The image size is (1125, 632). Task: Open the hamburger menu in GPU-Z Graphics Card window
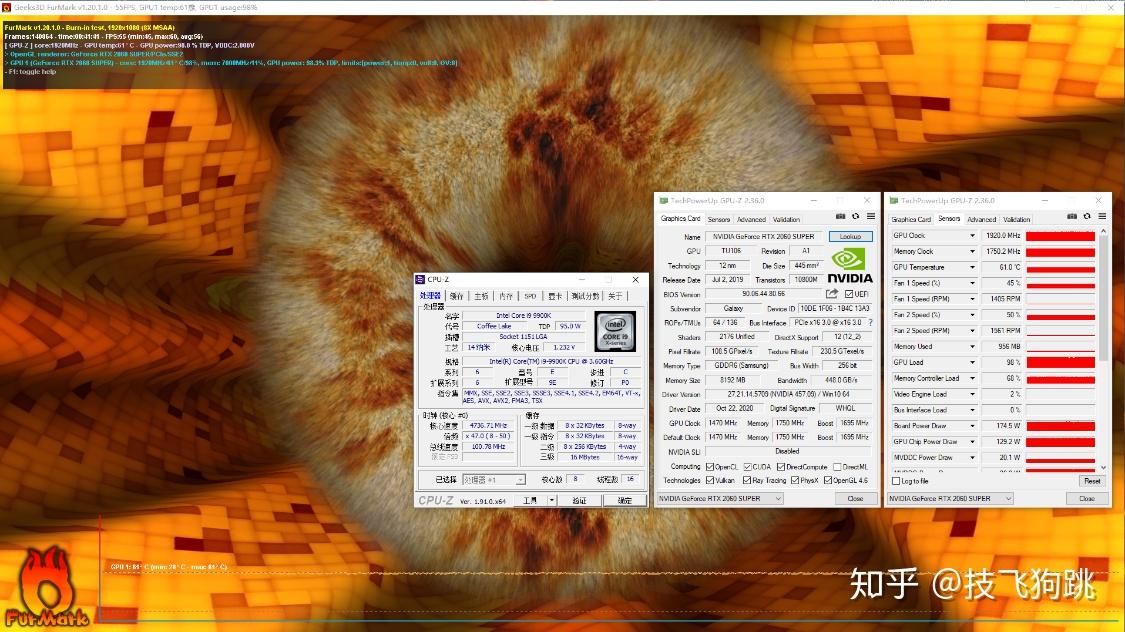[870, 217]
